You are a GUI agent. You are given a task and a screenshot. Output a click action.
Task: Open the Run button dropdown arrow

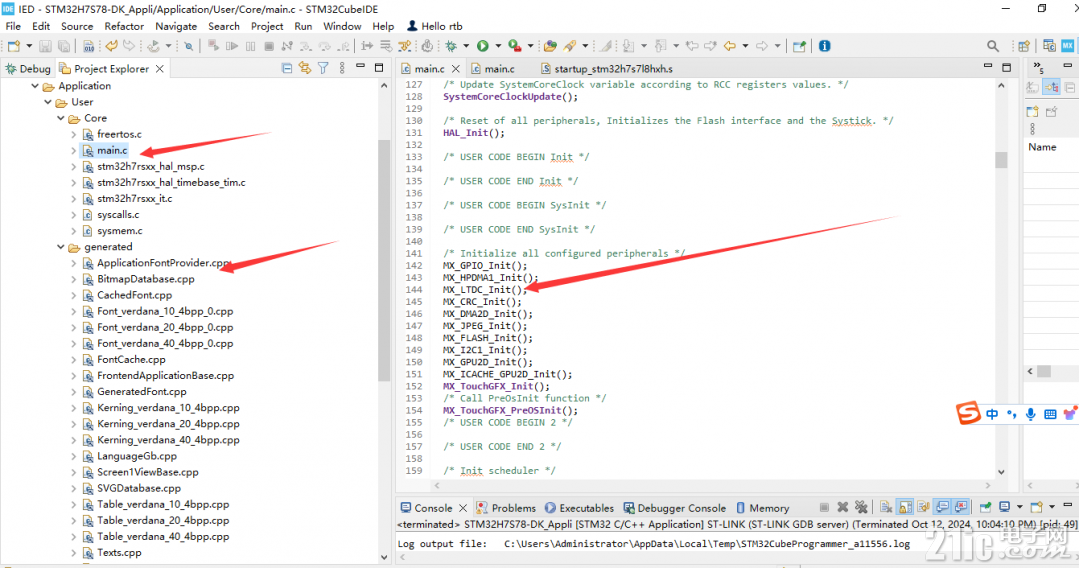click(498, 46)
